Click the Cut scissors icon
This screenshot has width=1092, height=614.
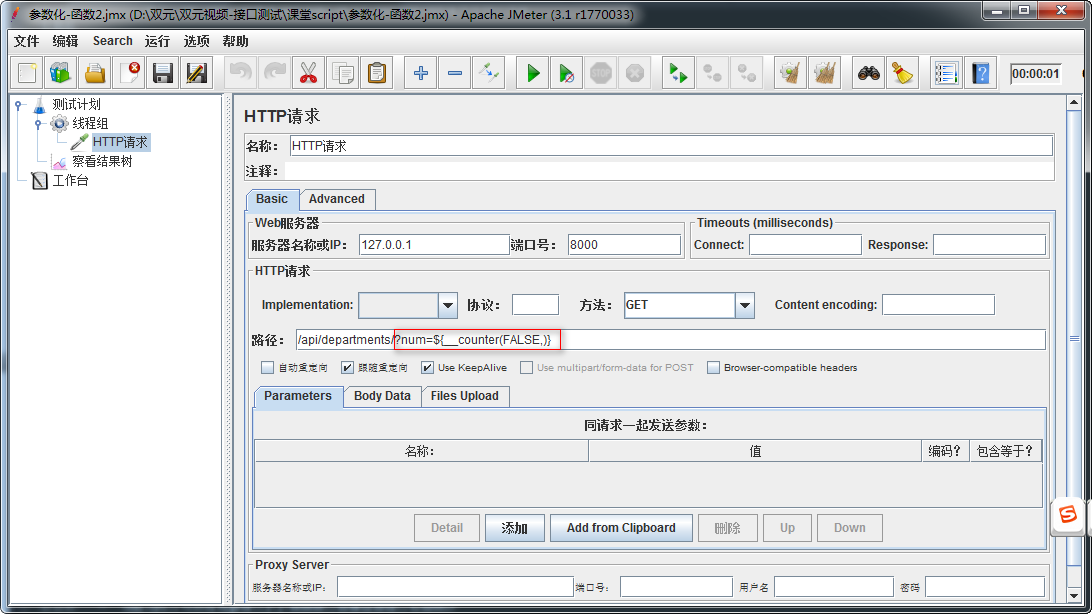[x=309, y=73]
